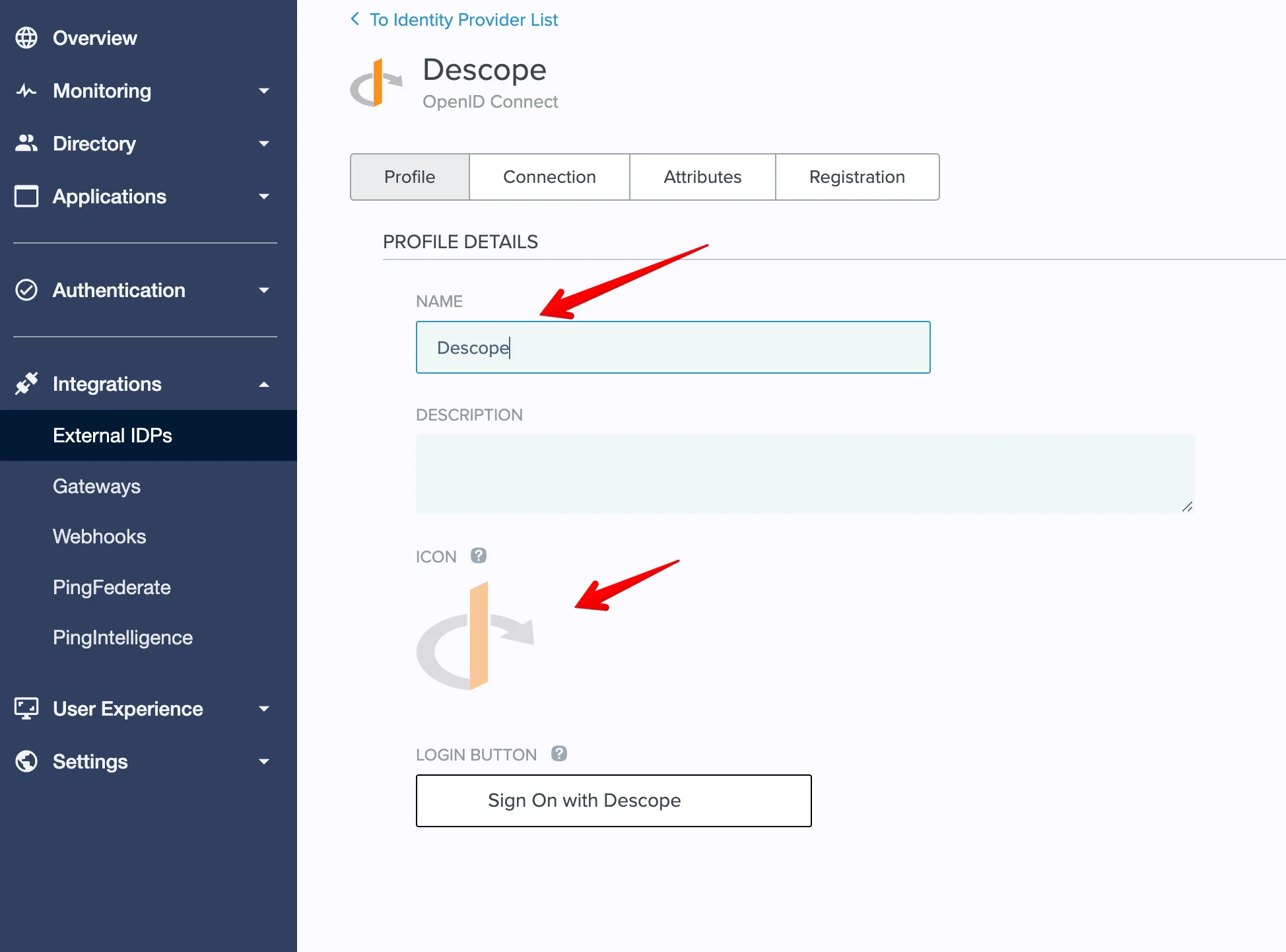The image size is (1286, 952).
Task: Click the Monitoring activity icon
Action: pos(26,90)
